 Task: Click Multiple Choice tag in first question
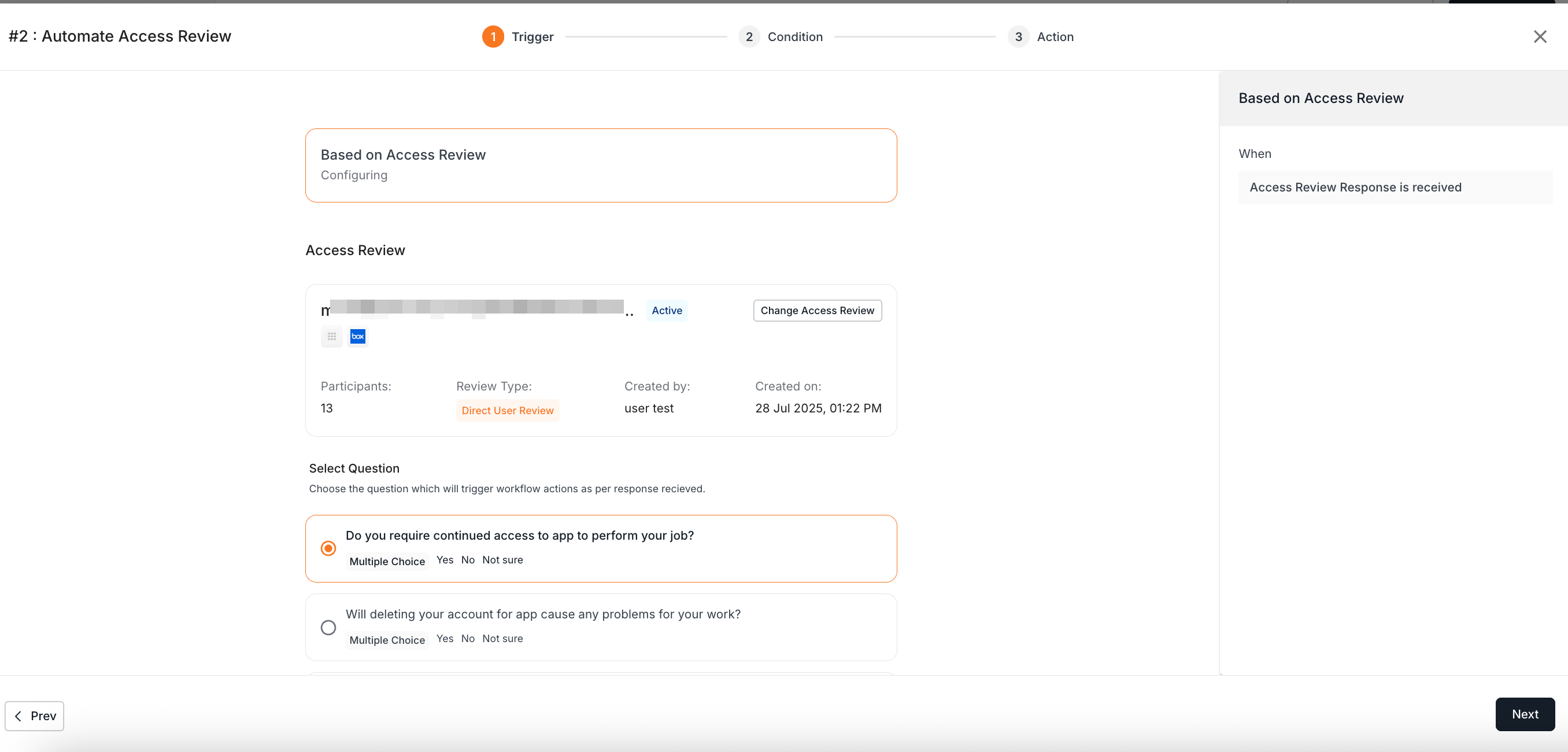387,561
